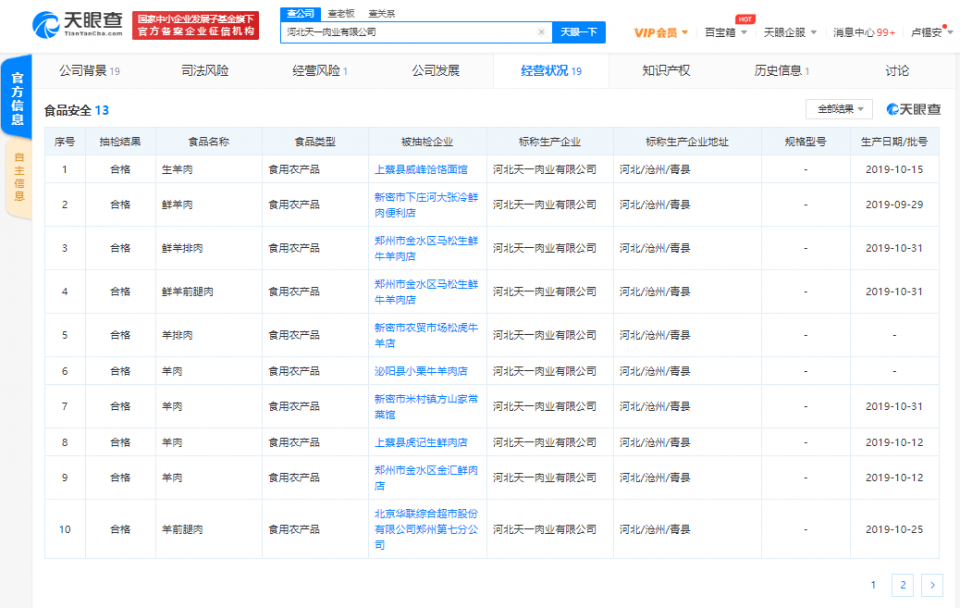This screenshot has height=608, width=960.
Task: Open 郑州市金水区马松生鲜牛羊肉店 link in row 4
Action: (426, 292)
